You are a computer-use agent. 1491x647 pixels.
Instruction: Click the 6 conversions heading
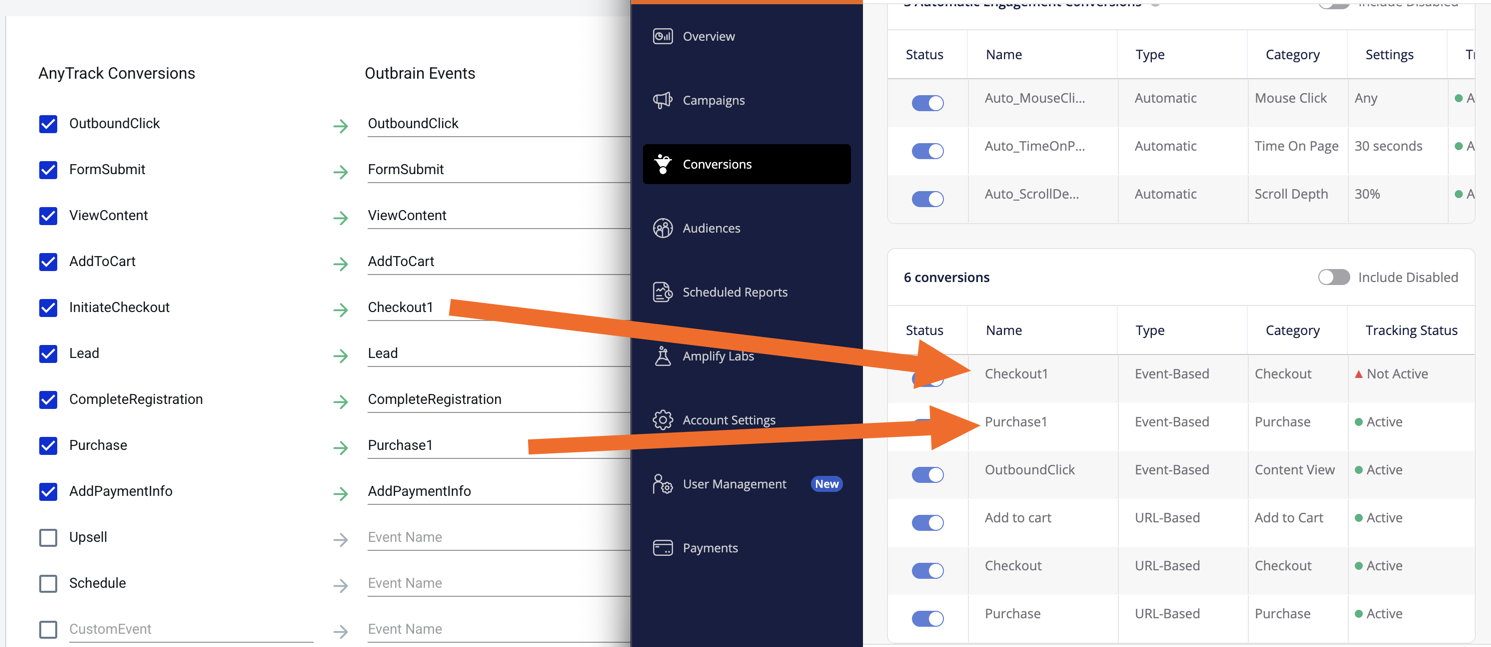click(946, 278)
